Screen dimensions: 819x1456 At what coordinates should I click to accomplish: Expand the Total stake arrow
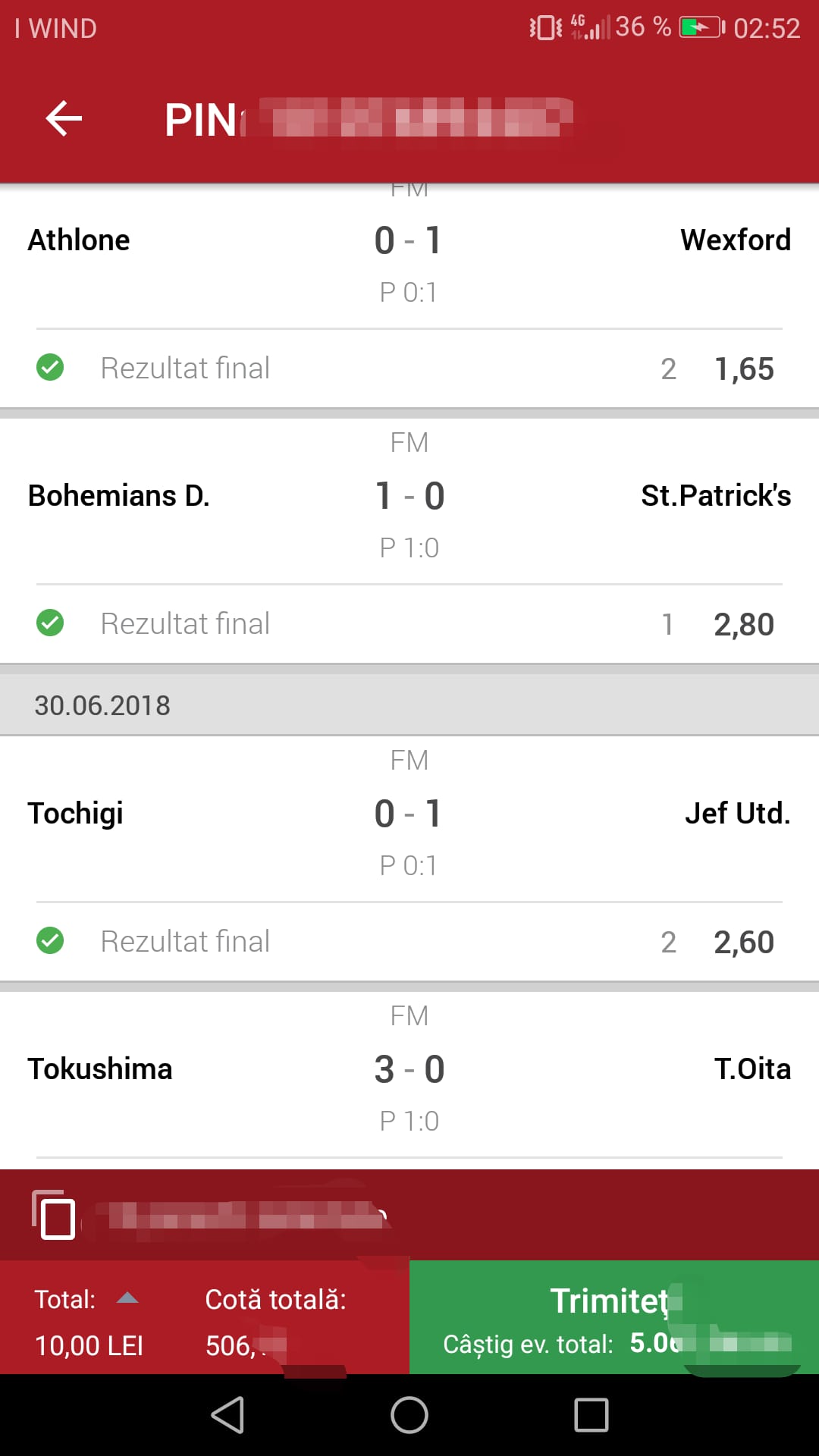[127, 1298]
